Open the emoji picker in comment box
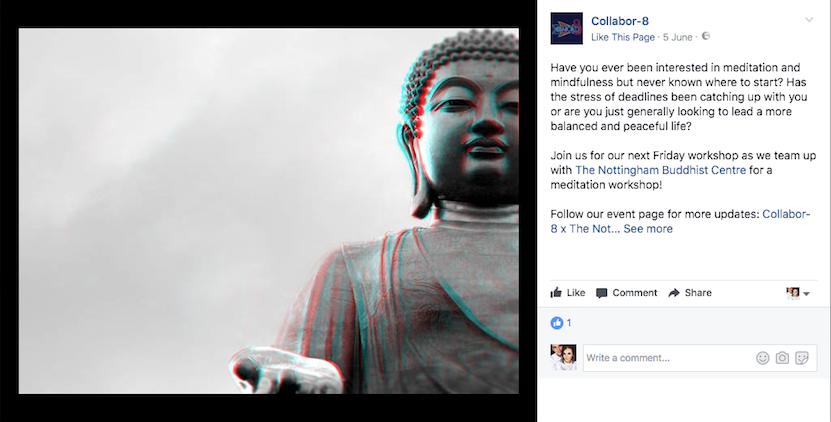Screen dimensions: 831x422 click(x=763, y=358)
